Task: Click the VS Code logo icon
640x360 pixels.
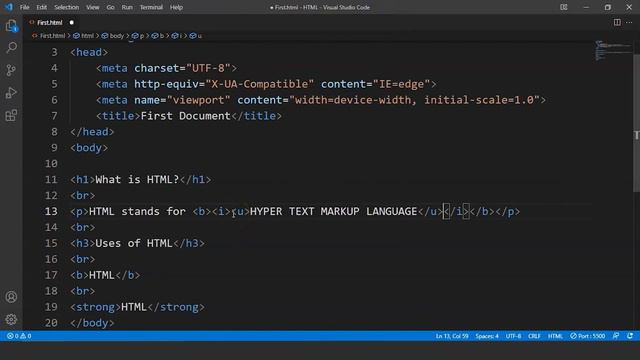Action: pos(9,7)
